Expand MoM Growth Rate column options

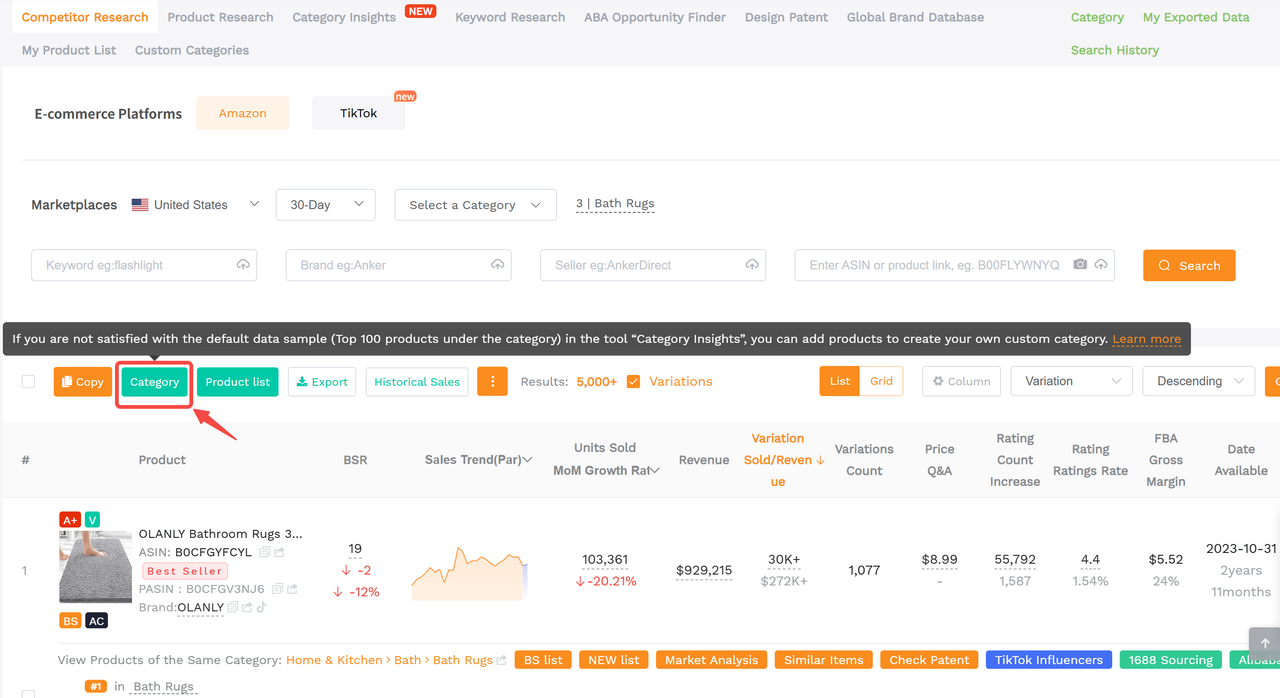(x=655, y=471)
